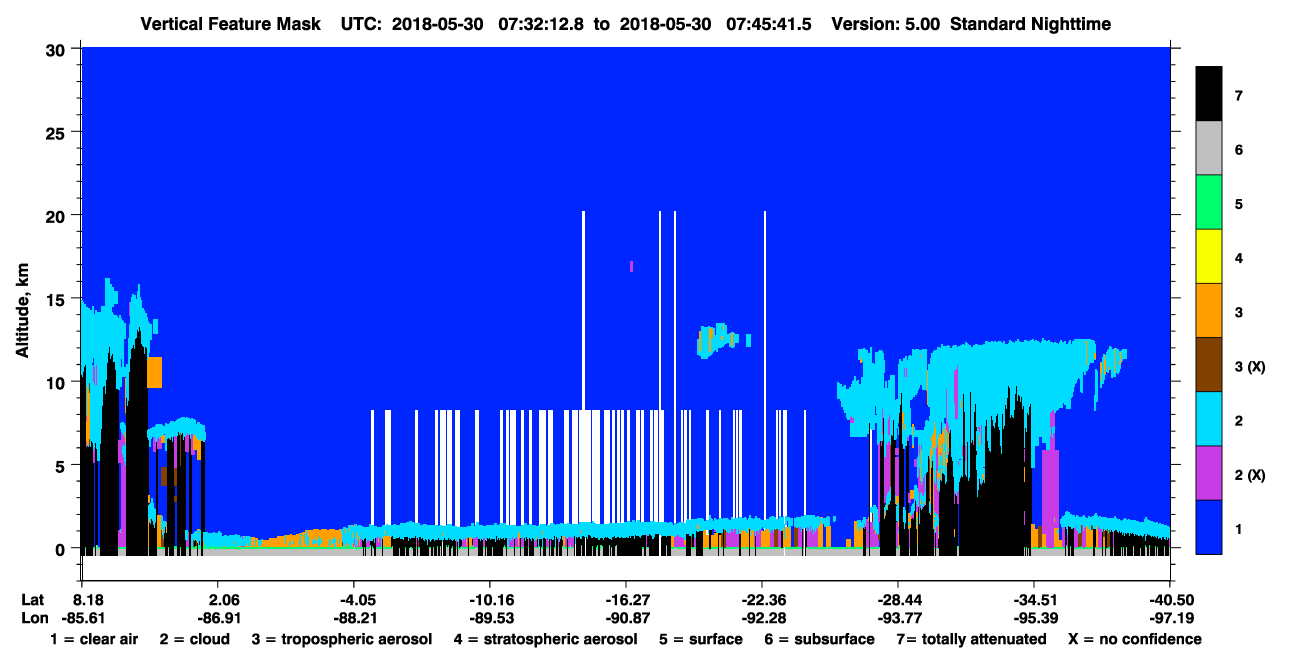1300x667 pixels.
Task: Click the green surface swatch labeled 5
Action: pos(1209,203)
